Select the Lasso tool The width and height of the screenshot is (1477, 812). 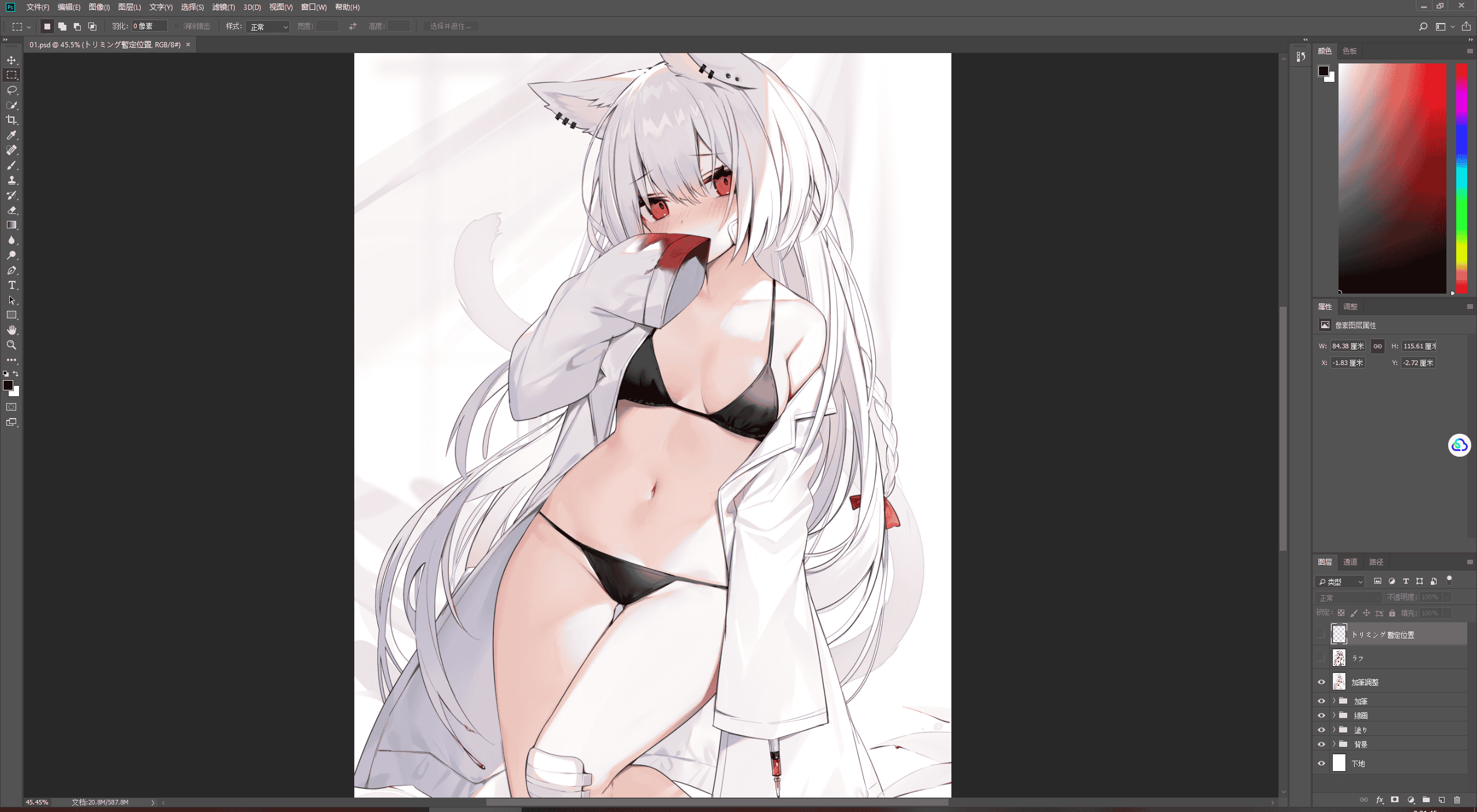click(12, 90)
